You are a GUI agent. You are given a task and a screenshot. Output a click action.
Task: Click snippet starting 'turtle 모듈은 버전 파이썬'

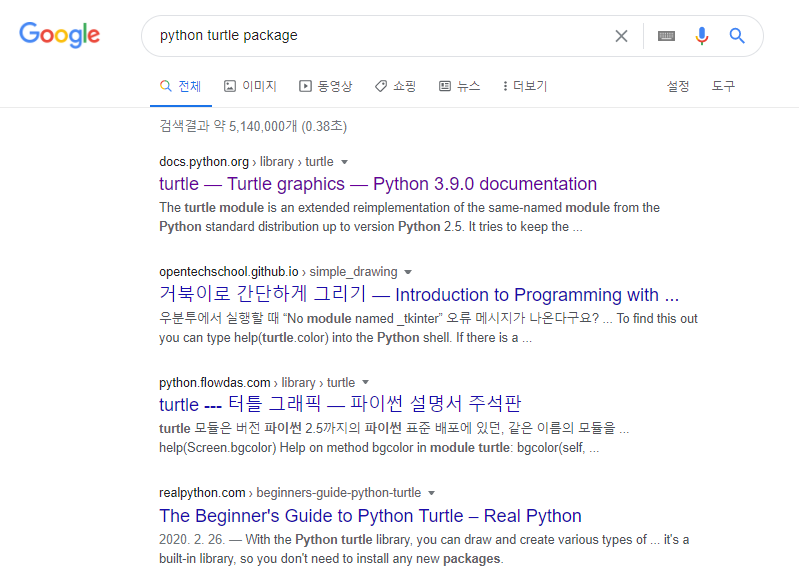[x=394, y=438]
